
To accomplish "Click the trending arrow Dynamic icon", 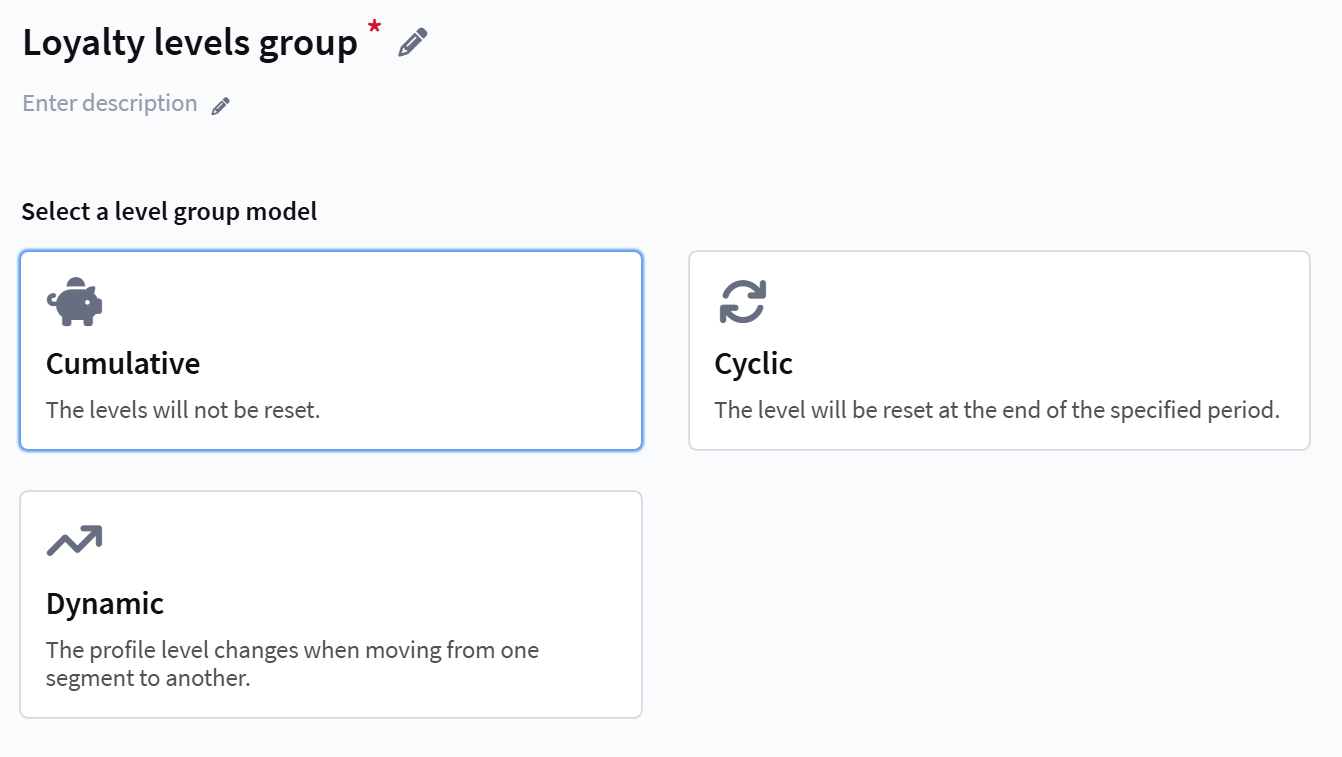I will [x=74, y=541].
